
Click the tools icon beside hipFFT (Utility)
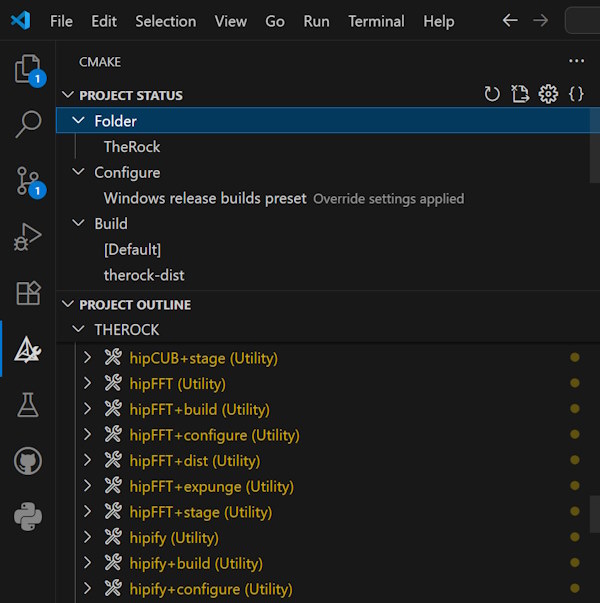click(x=113, y=383)
